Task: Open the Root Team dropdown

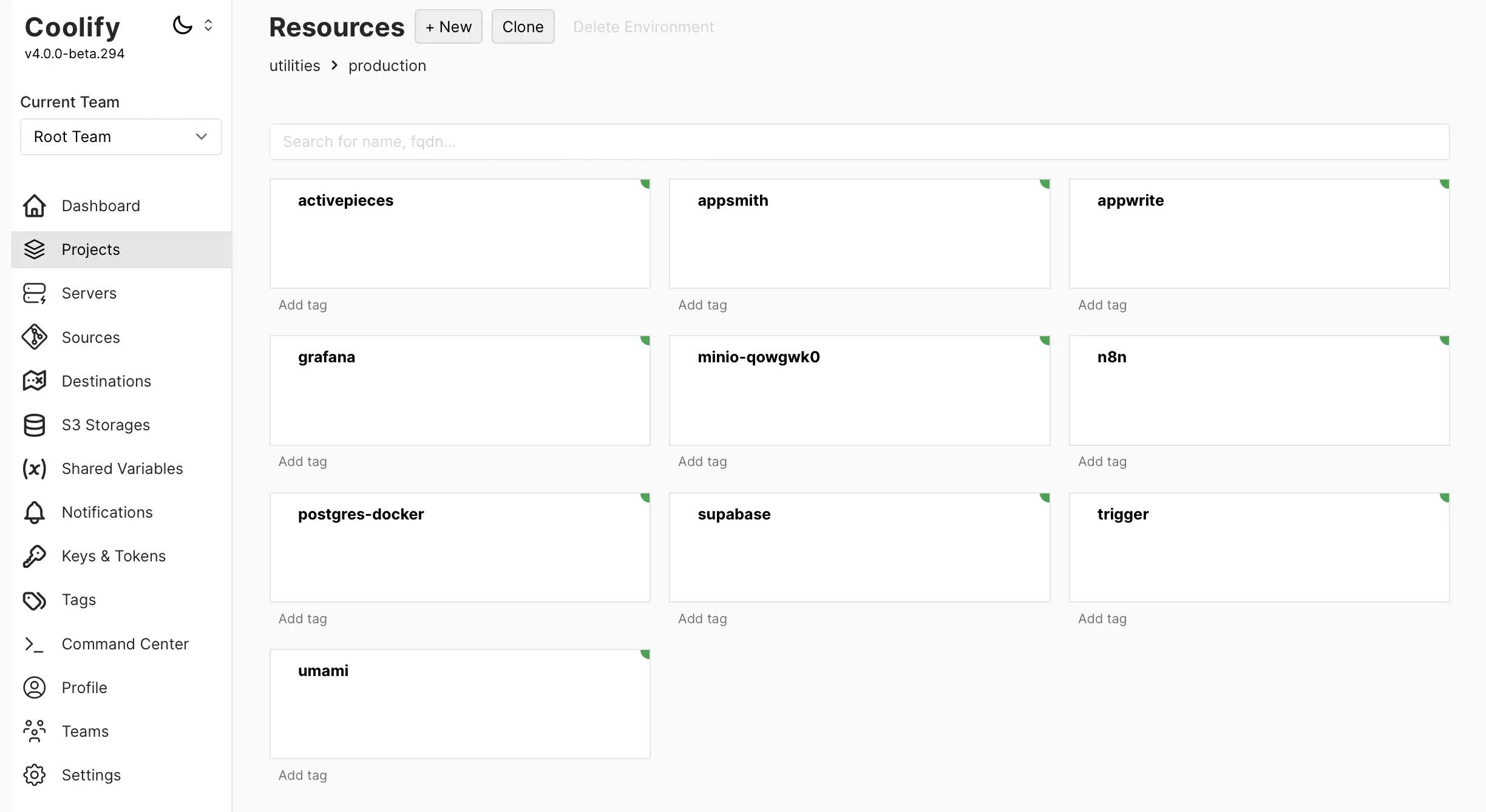Action: coord(121,137)
